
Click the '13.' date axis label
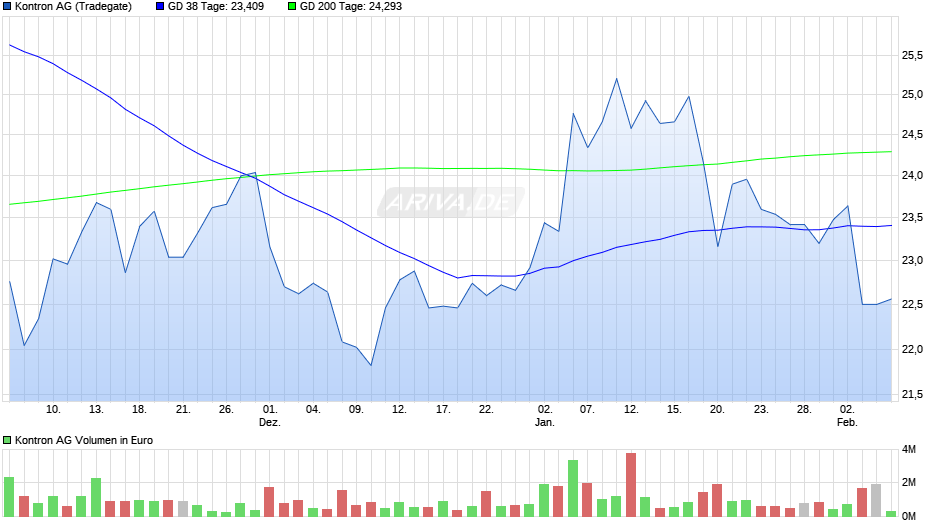97,410
